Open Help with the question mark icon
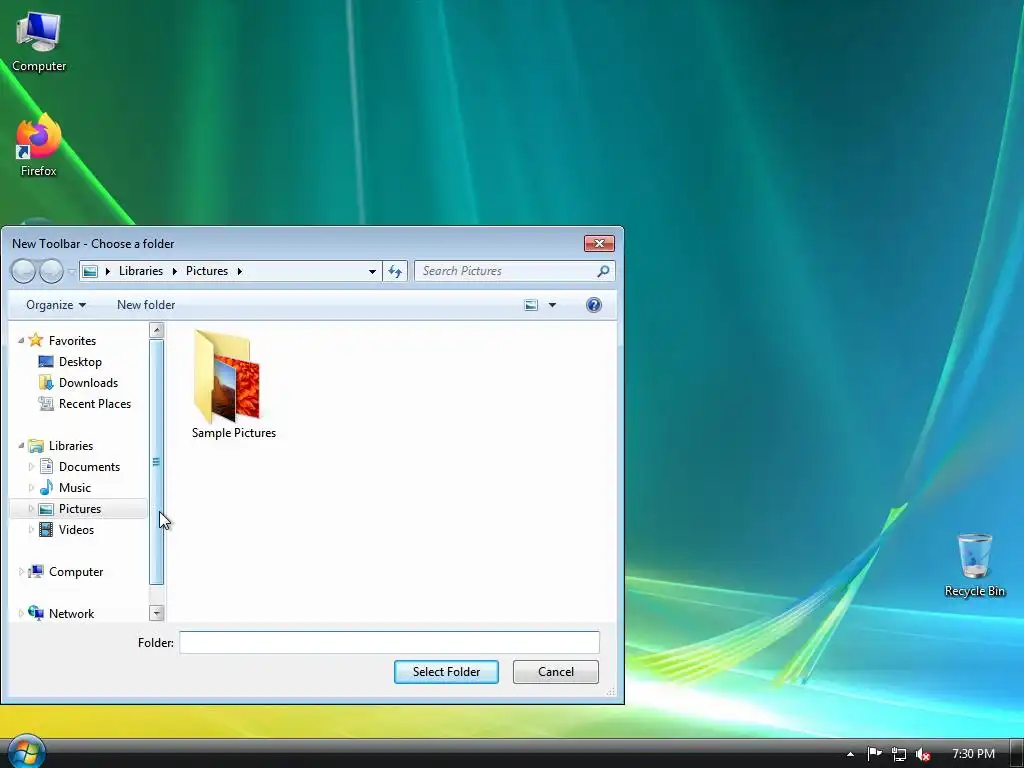The height and width of the screenshot is (768, 1024). (x=594, y=305)
